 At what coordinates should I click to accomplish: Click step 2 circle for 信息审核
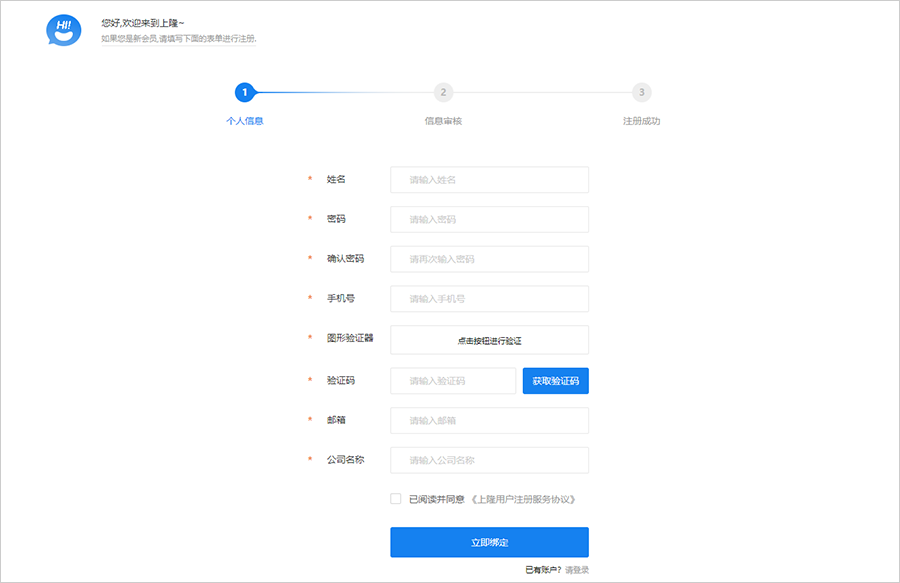[443, 92]
